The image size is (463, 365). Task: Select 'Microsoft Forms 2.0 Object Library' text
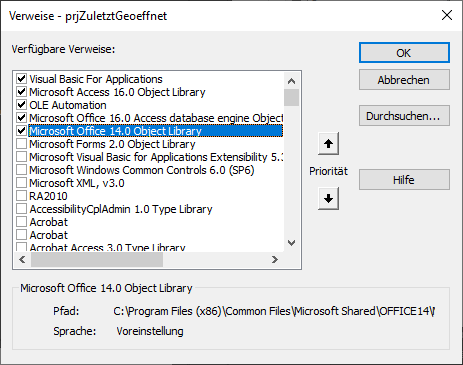pos(112,144)
